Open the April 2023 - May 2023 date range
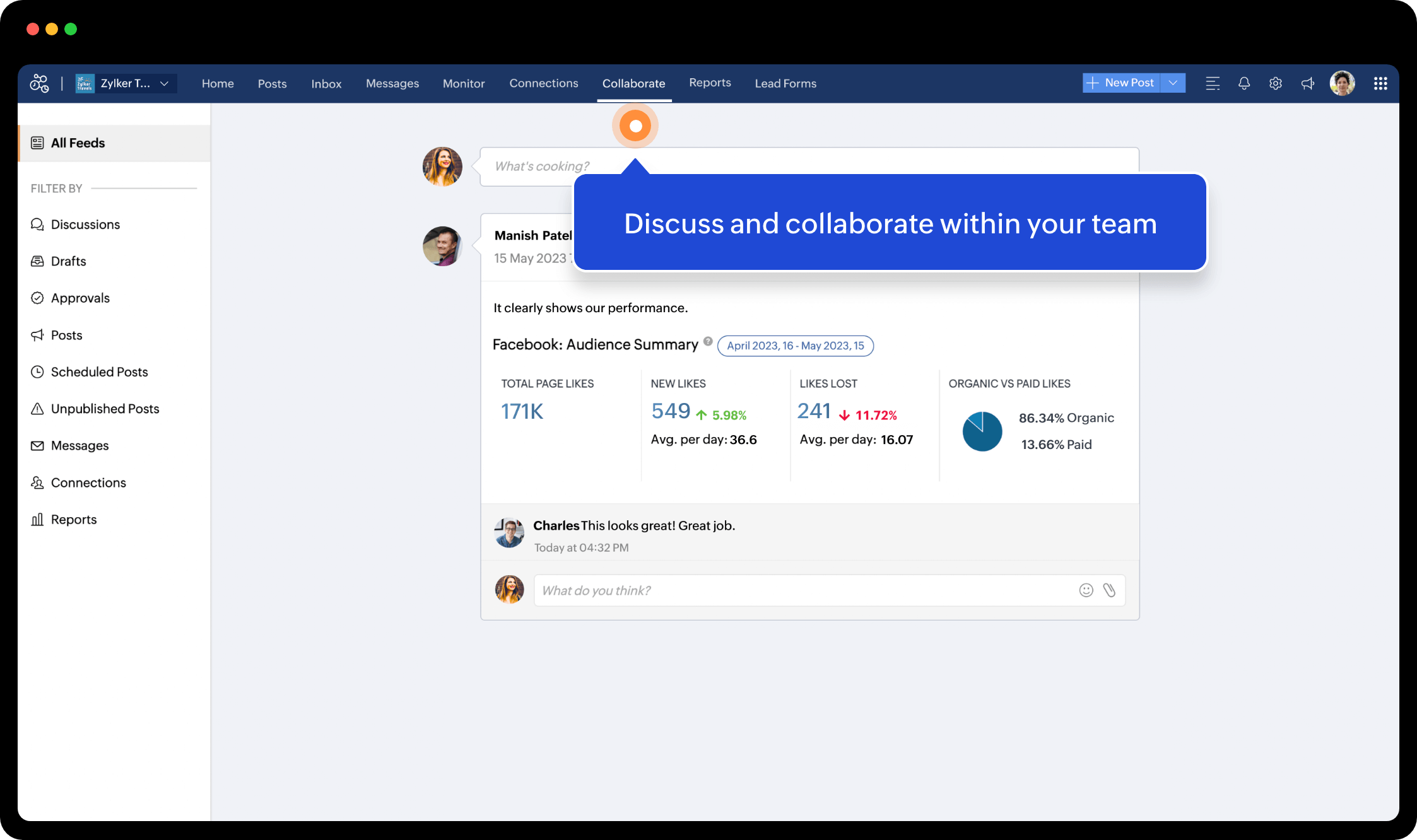Viewport: 1417px width, 840px height. pyautogui.click(x=795, y=346)
